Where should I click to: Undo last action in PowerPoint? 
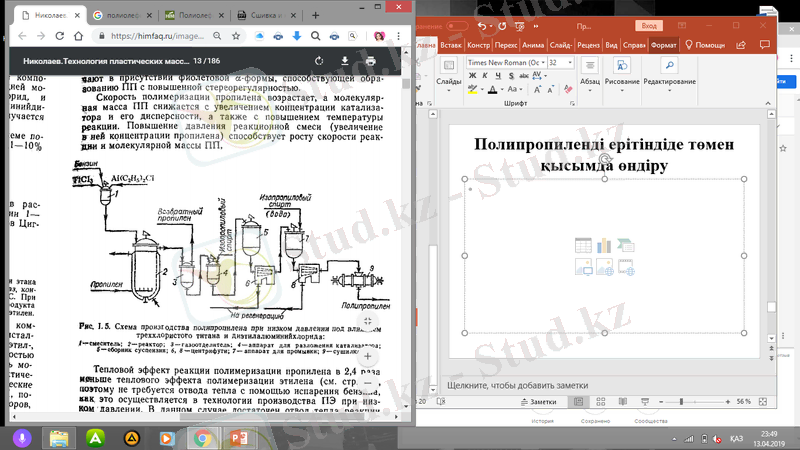[485, 26]
